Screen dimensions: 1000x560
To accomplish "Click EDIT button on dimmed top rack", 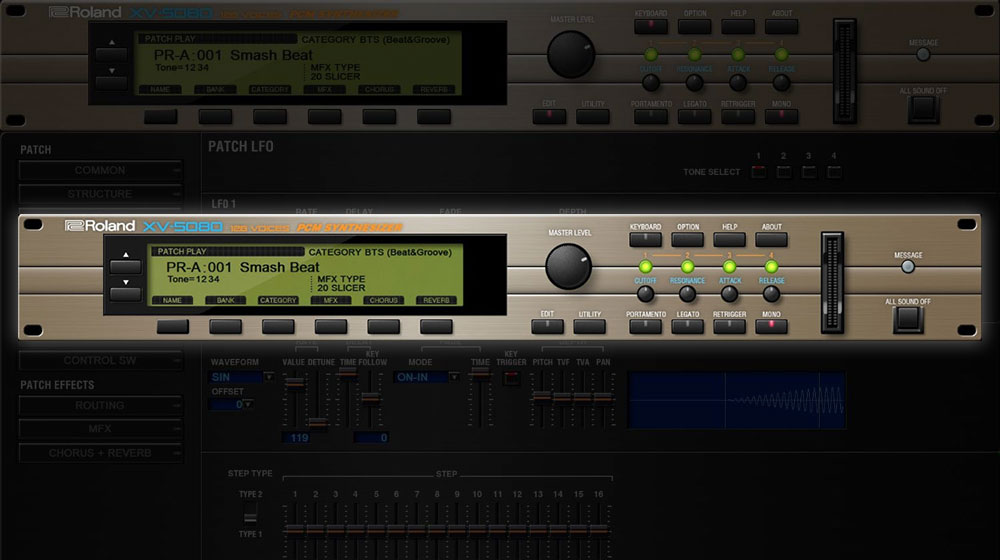I will [x=549, y=117].
